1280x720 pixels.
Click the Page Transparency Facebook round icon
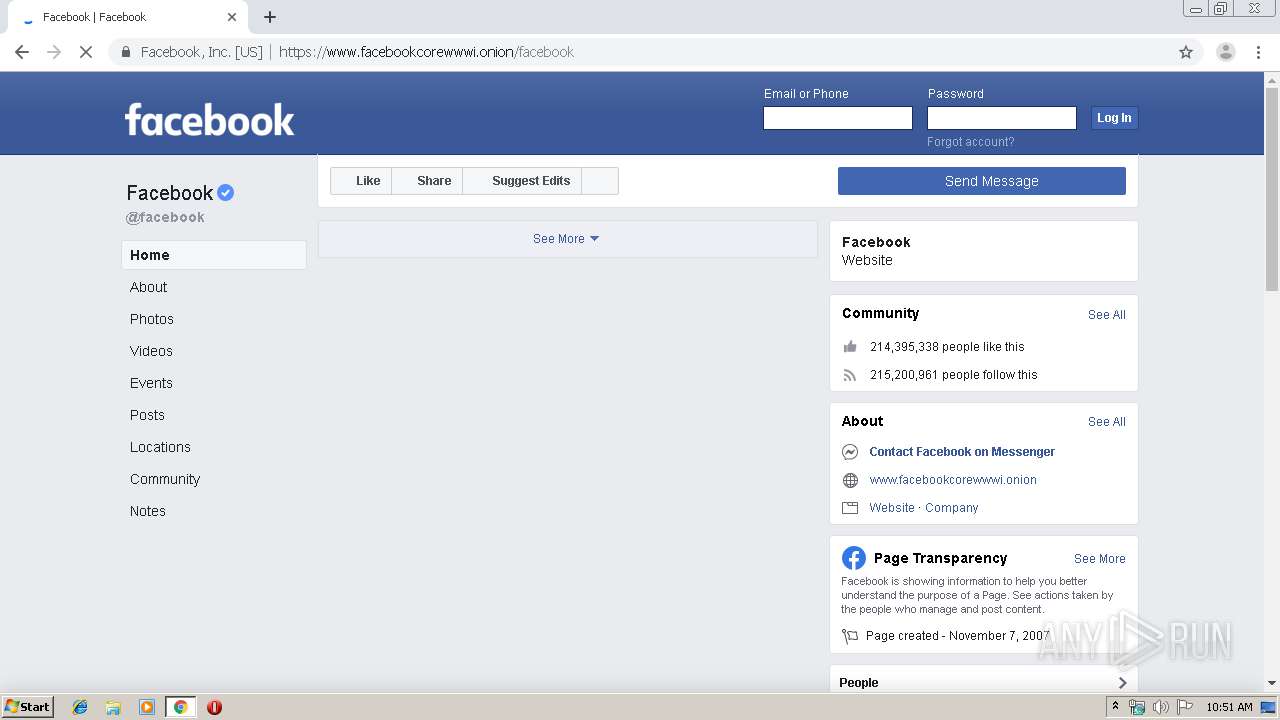click(x=854, y=558)
